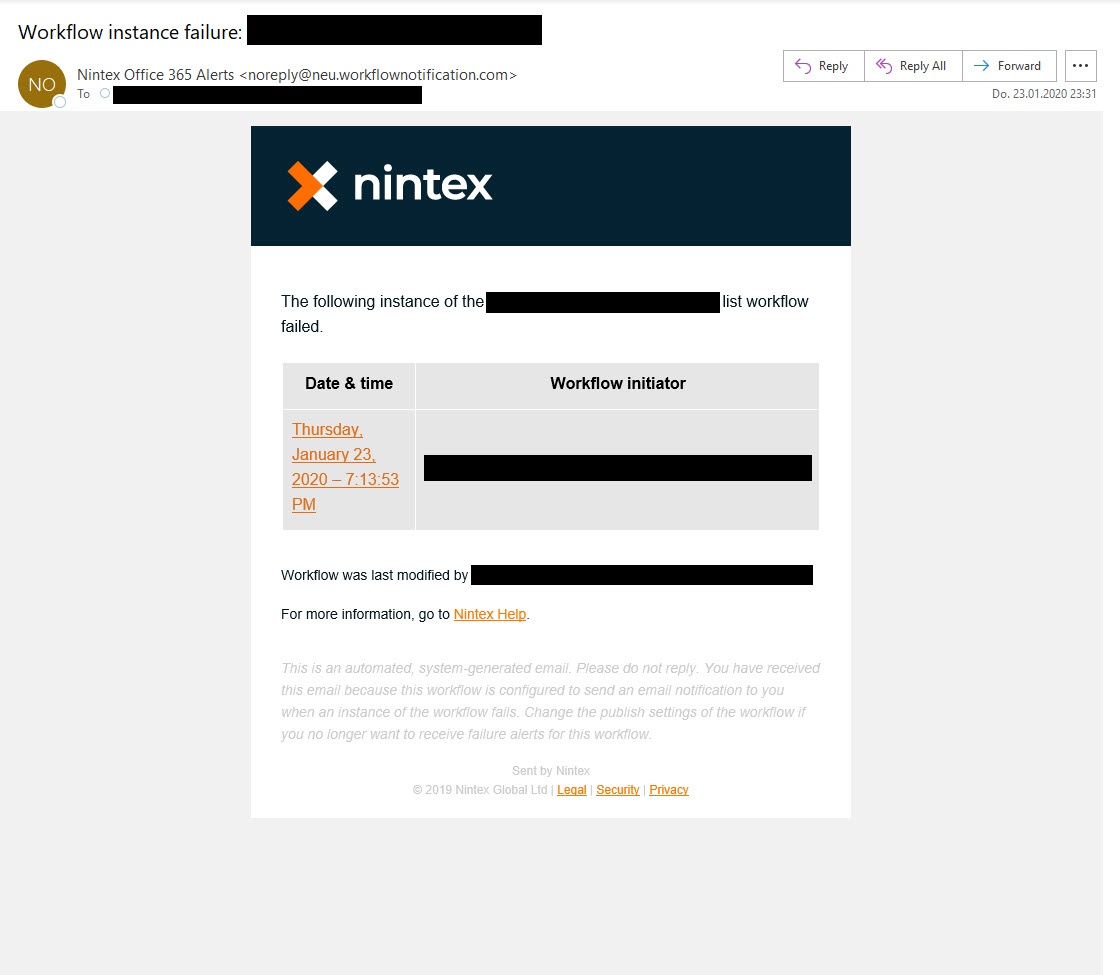Click the Workflow initiator column header
This screenshot has height=975, width=1120.
[618, 384]
